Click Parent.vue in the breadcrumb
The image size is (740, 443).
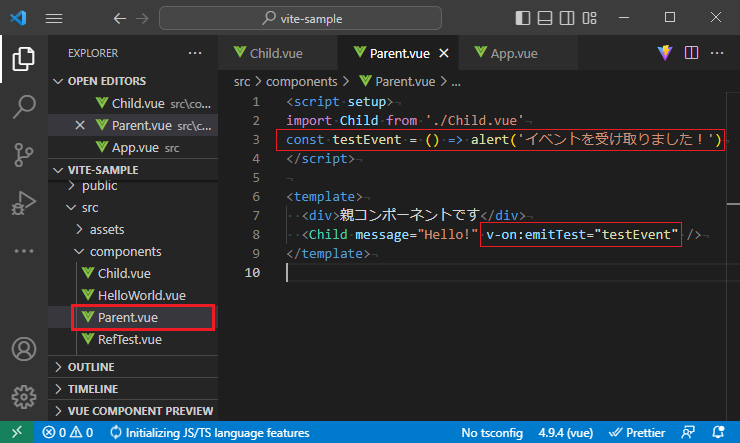coord(397,82)
